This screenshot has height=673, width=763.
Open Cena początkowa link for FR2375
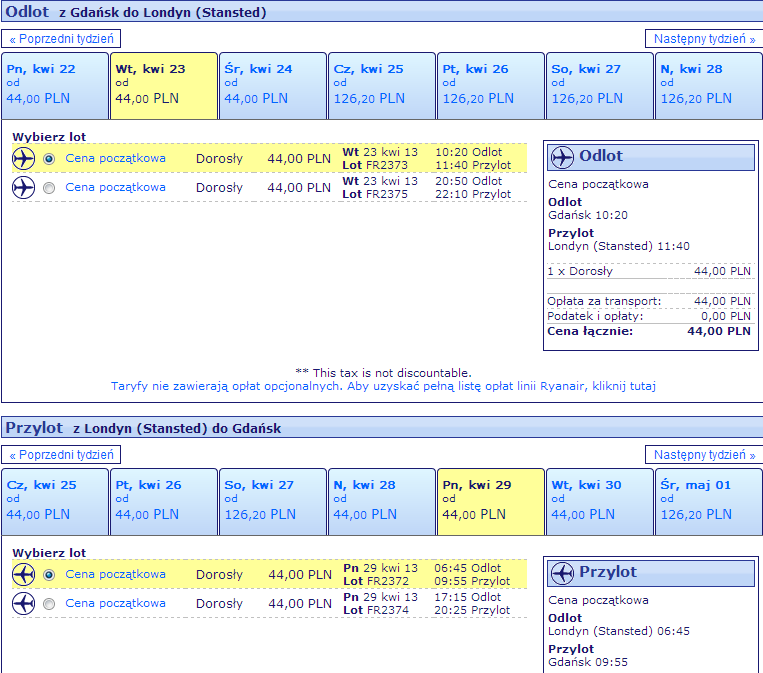(x=115, y=187)
